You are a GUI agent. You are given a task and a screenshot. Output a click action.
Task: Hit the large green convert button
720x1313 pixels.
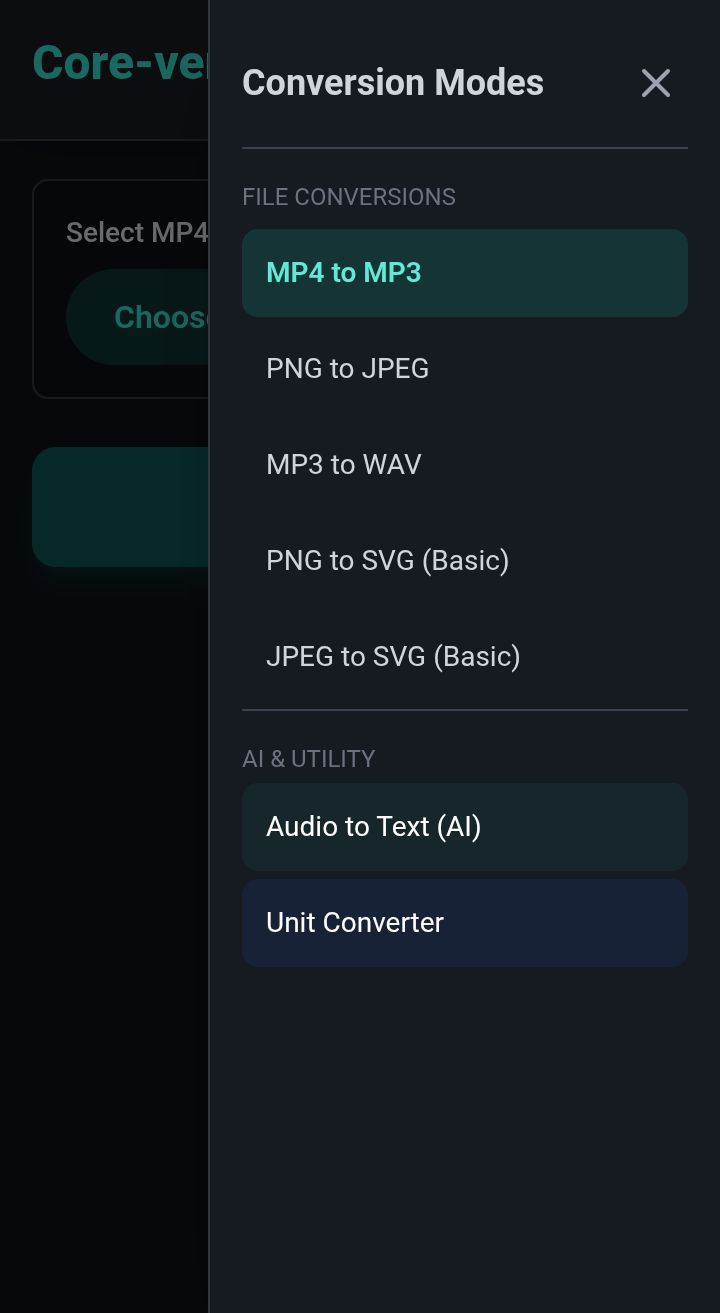[x=120, y=507]
